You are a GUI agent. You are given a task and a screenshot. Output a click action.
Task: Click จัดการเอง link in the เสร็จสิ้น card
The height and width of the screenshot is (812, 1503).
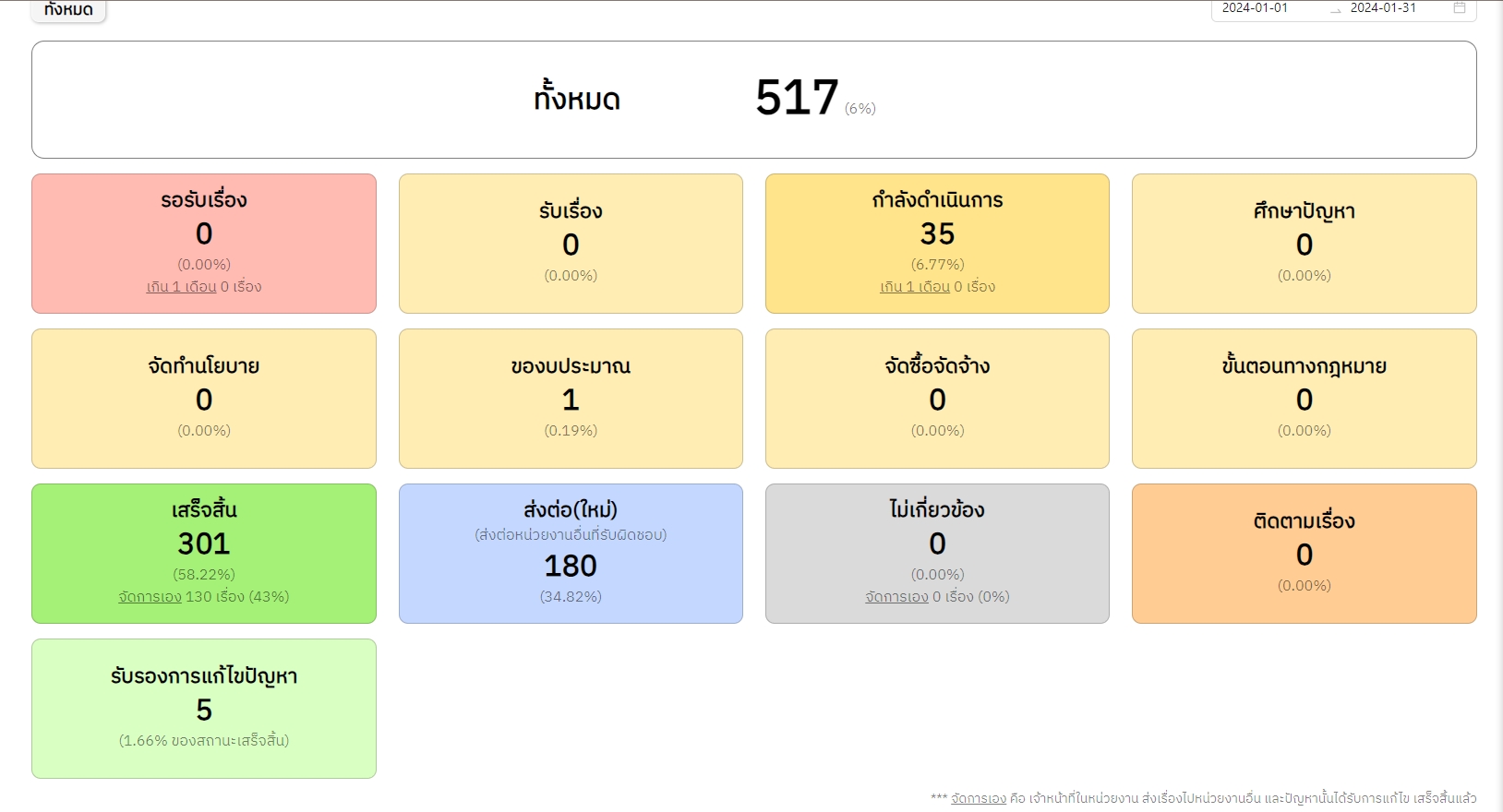[150, 597]
